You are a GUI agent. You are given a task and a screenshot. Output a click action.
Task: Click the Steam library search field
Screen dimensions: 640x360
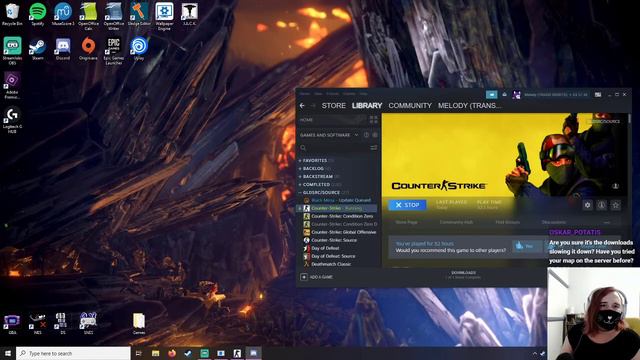pos(334,148)
